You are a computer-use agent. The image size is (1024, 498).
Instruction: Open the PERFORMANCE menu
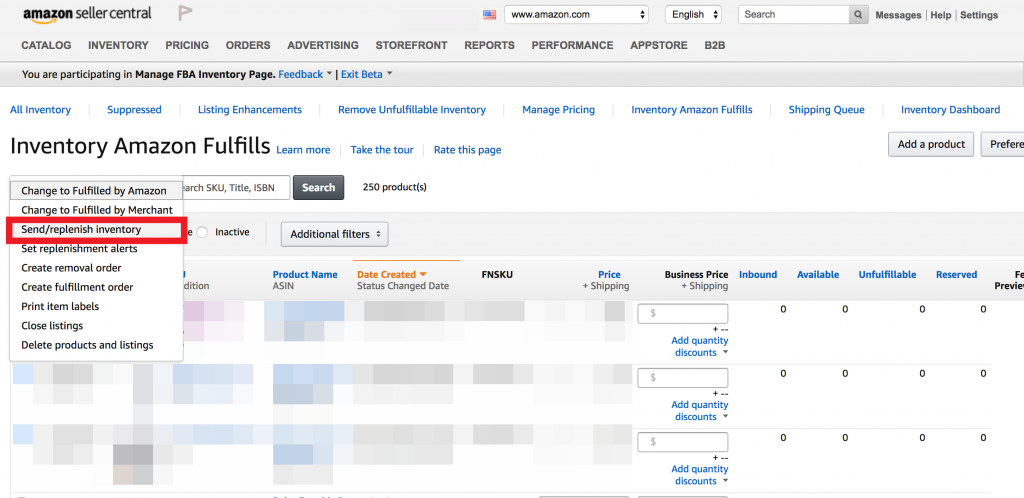[572, 46]
